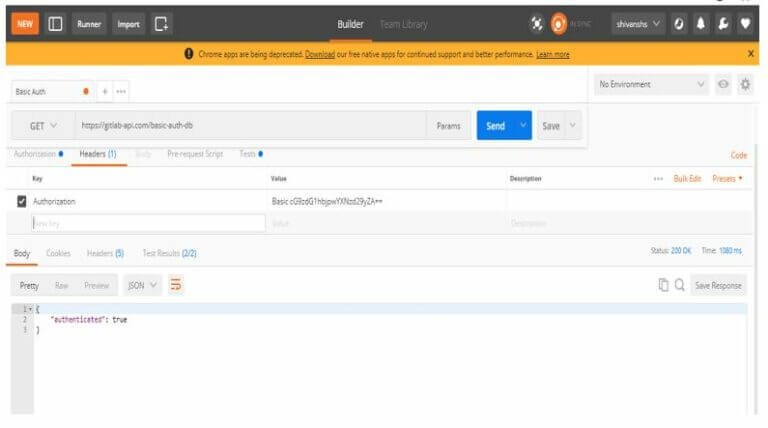768x428 pixels.
Task: Toggle the sidebar panel icon
Action: (55, 24)
